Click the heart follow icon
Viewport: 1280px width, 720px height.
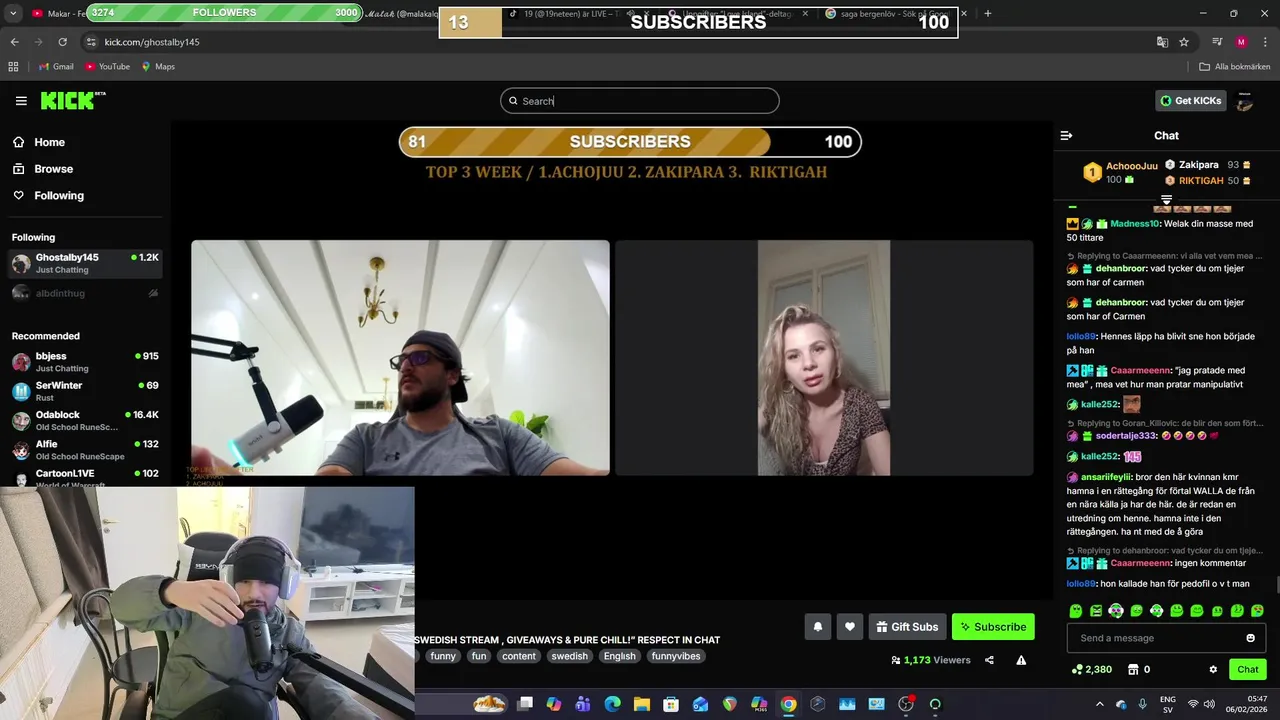click(x=850, y=627)
